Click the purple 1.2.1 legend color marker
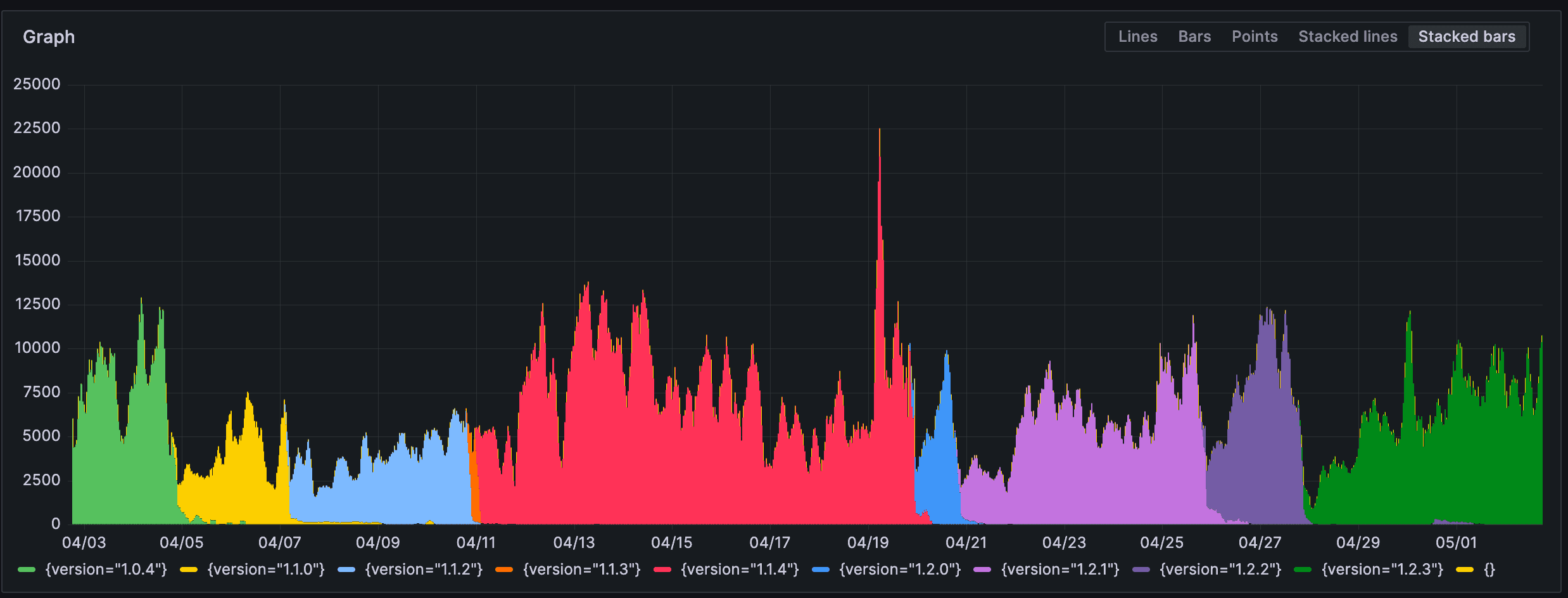 point(982,569)
